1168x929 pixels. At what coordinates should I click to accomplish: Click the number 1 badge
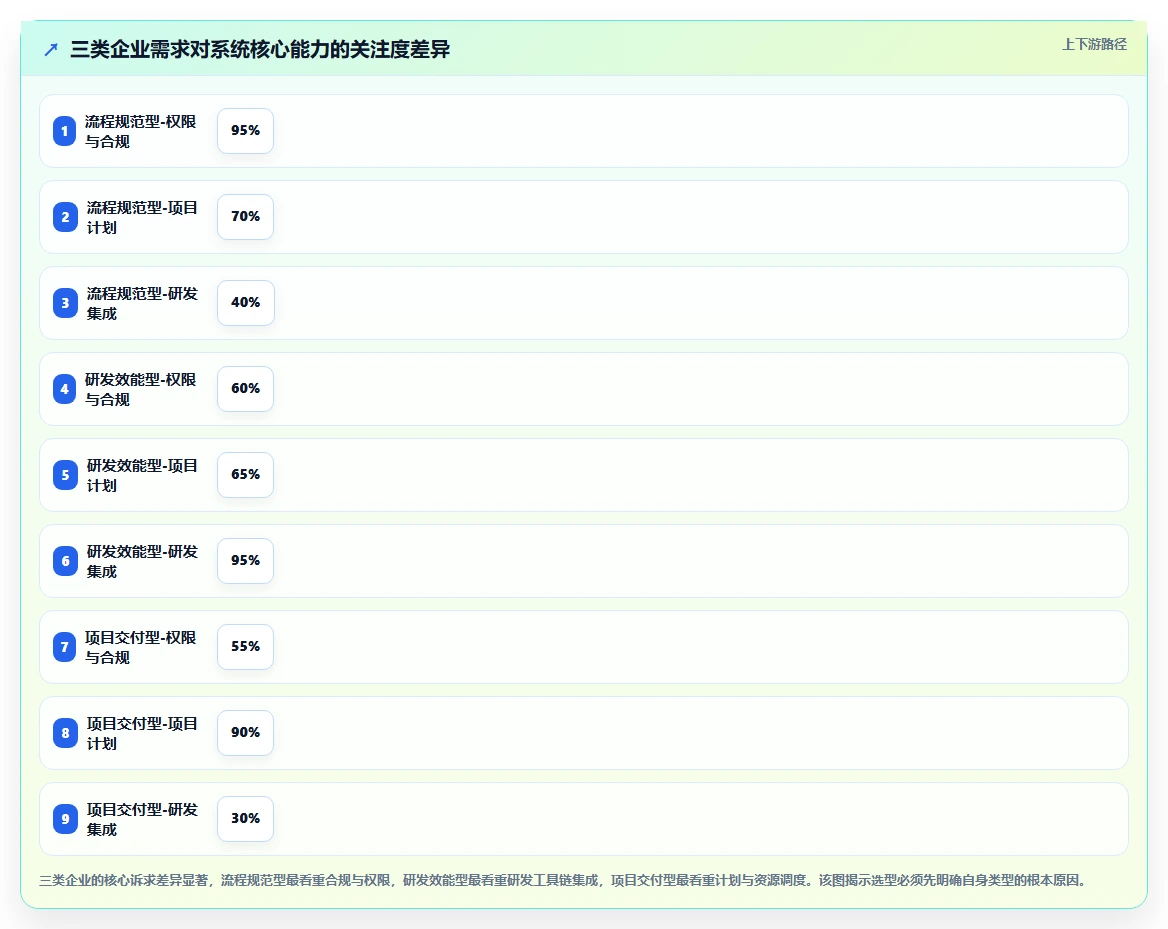pos(64,131)
